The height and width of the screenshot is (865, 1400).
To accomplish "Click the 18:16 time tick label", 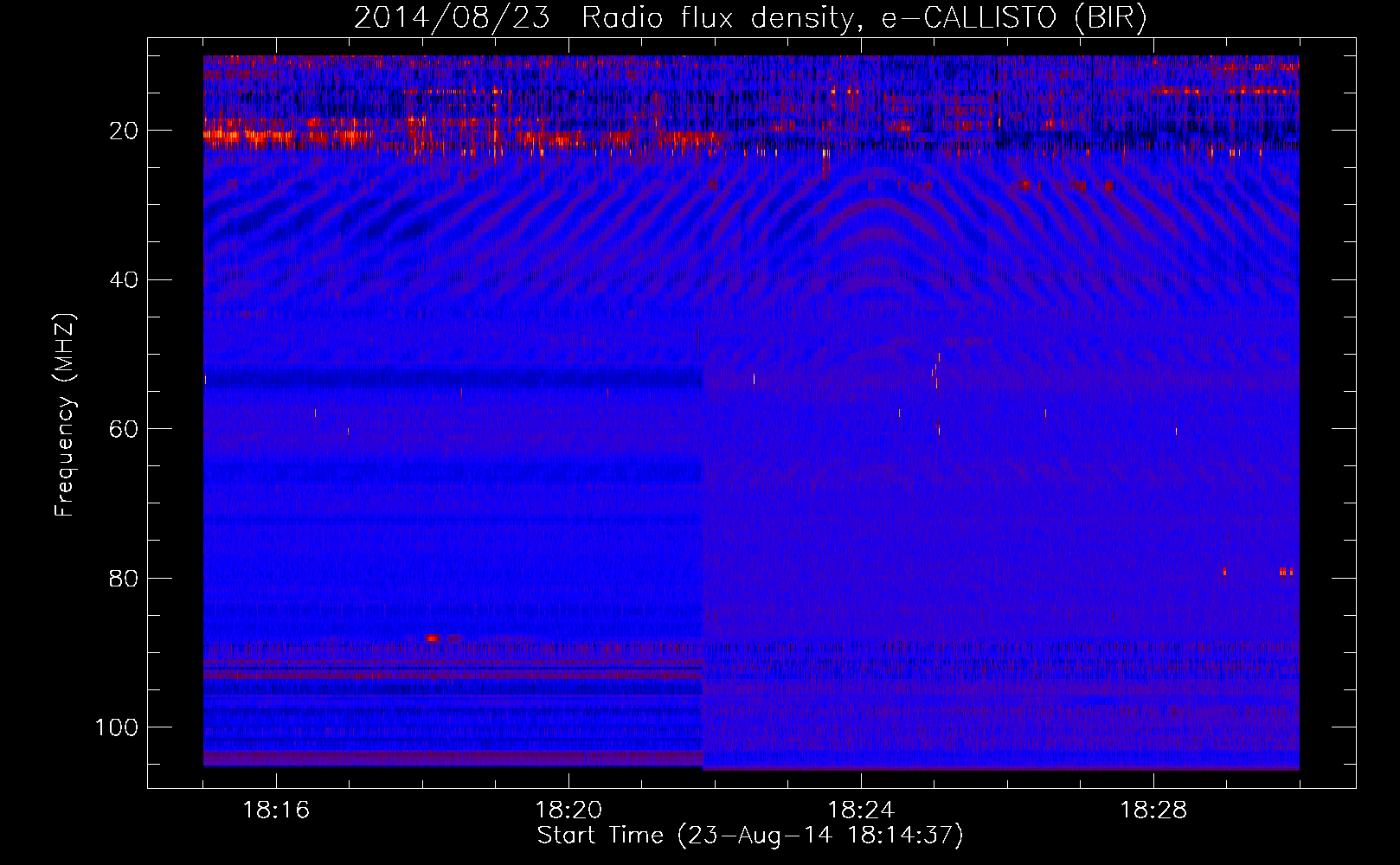I will coord(276,811).
